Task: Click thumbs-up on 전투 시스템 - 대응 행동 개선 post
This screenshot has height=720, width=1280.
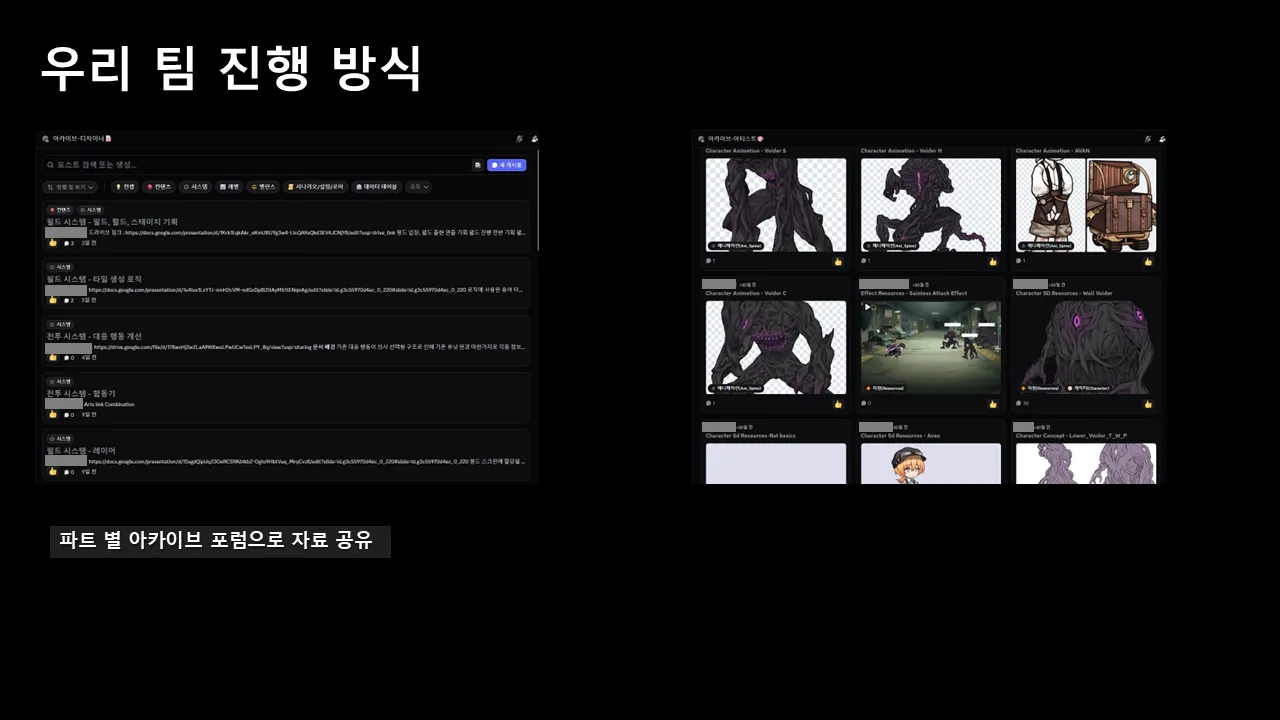Action: [53, 356]
